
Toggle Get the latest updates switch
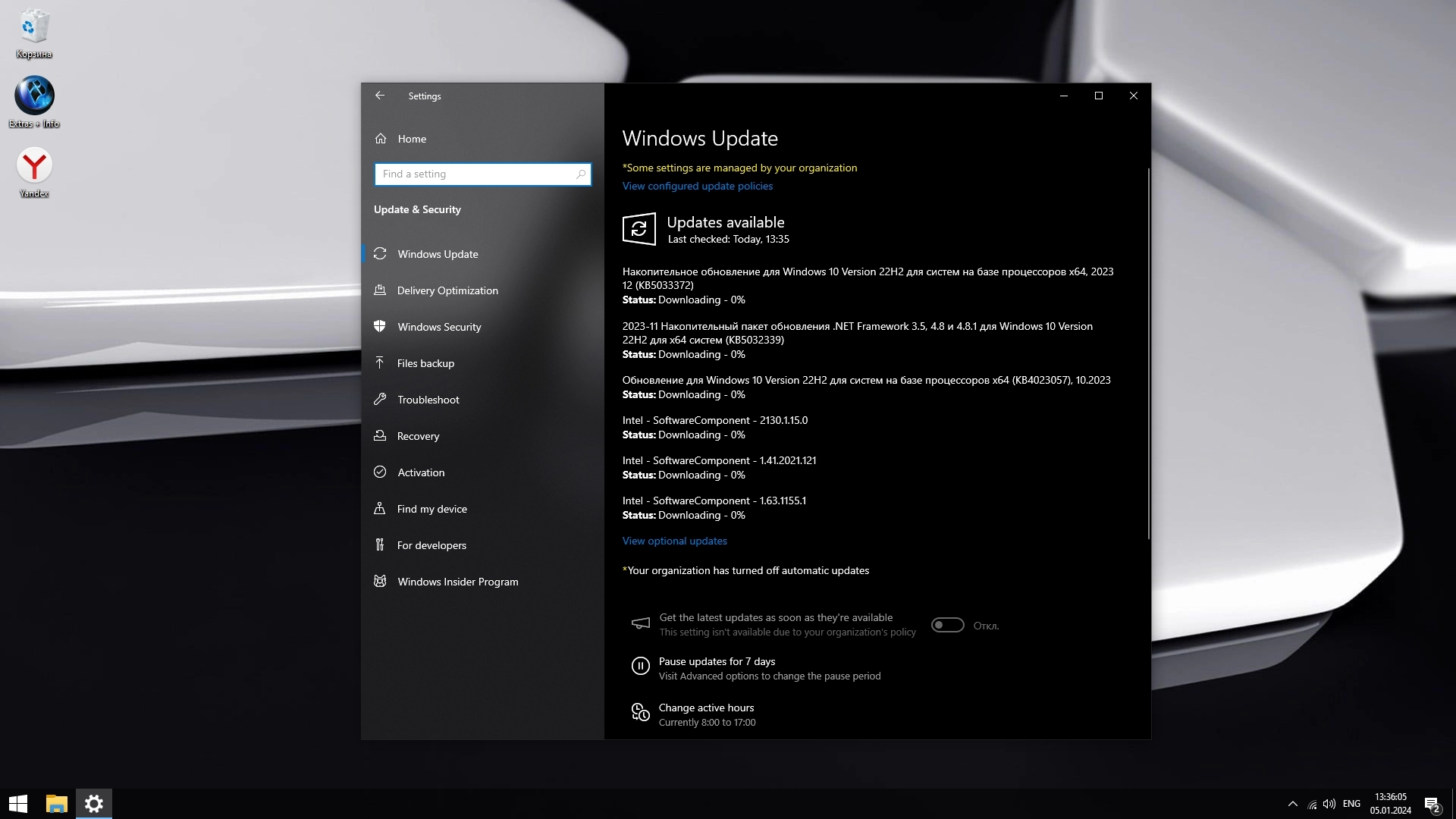point(947,625)
